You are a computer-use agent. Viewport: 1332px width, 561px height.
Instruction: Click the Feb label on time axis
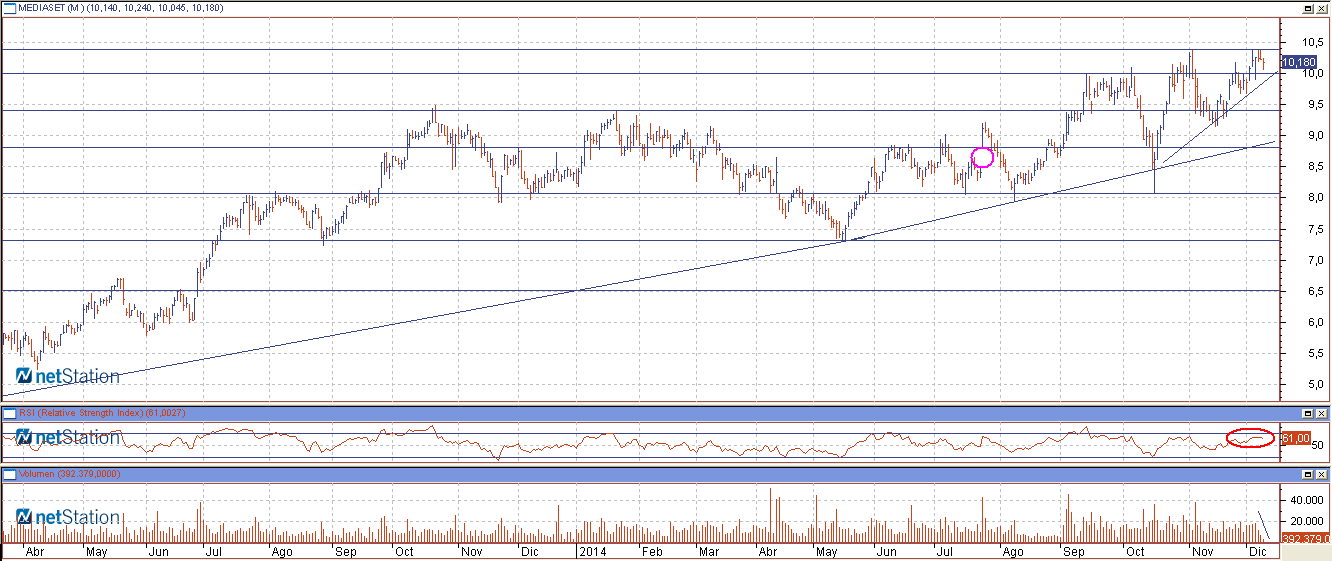[651, 551]
